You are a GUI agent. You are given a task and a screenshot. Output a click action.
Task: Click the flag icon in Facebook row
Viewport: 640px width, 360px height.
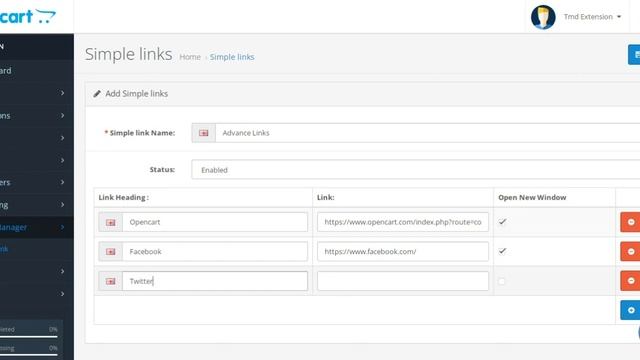pyautogui.click(x=111, y=252)
